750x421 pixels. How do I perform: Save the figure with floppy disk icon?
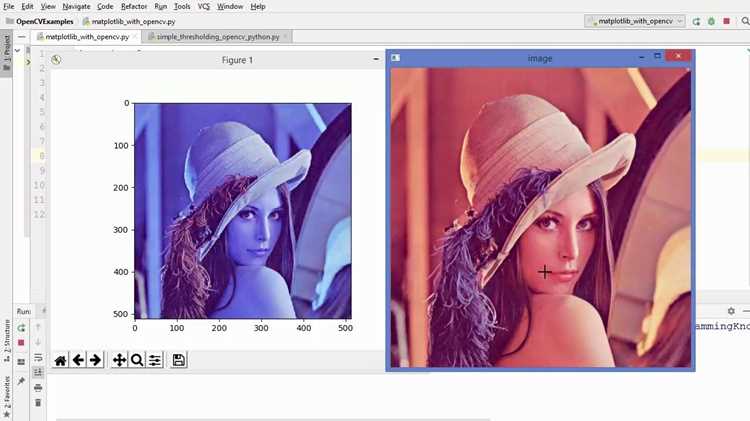coord(178,360)
